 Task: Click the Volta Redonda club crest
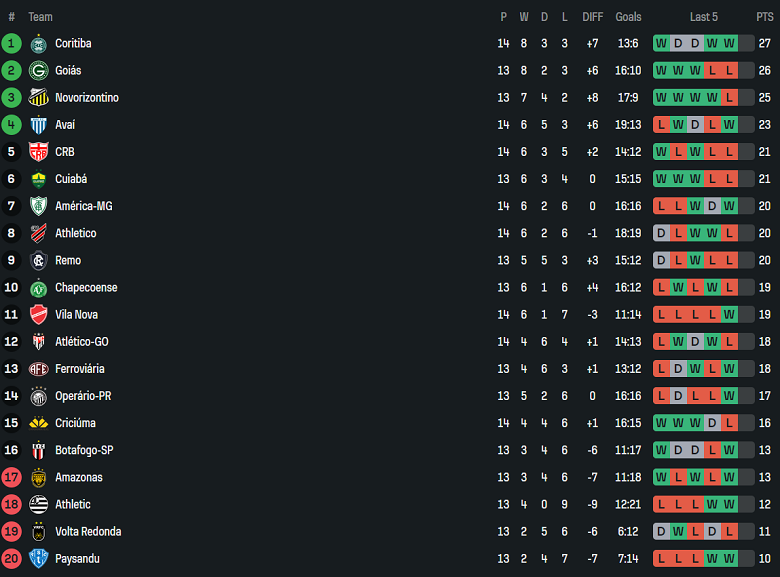click(39, 531)
